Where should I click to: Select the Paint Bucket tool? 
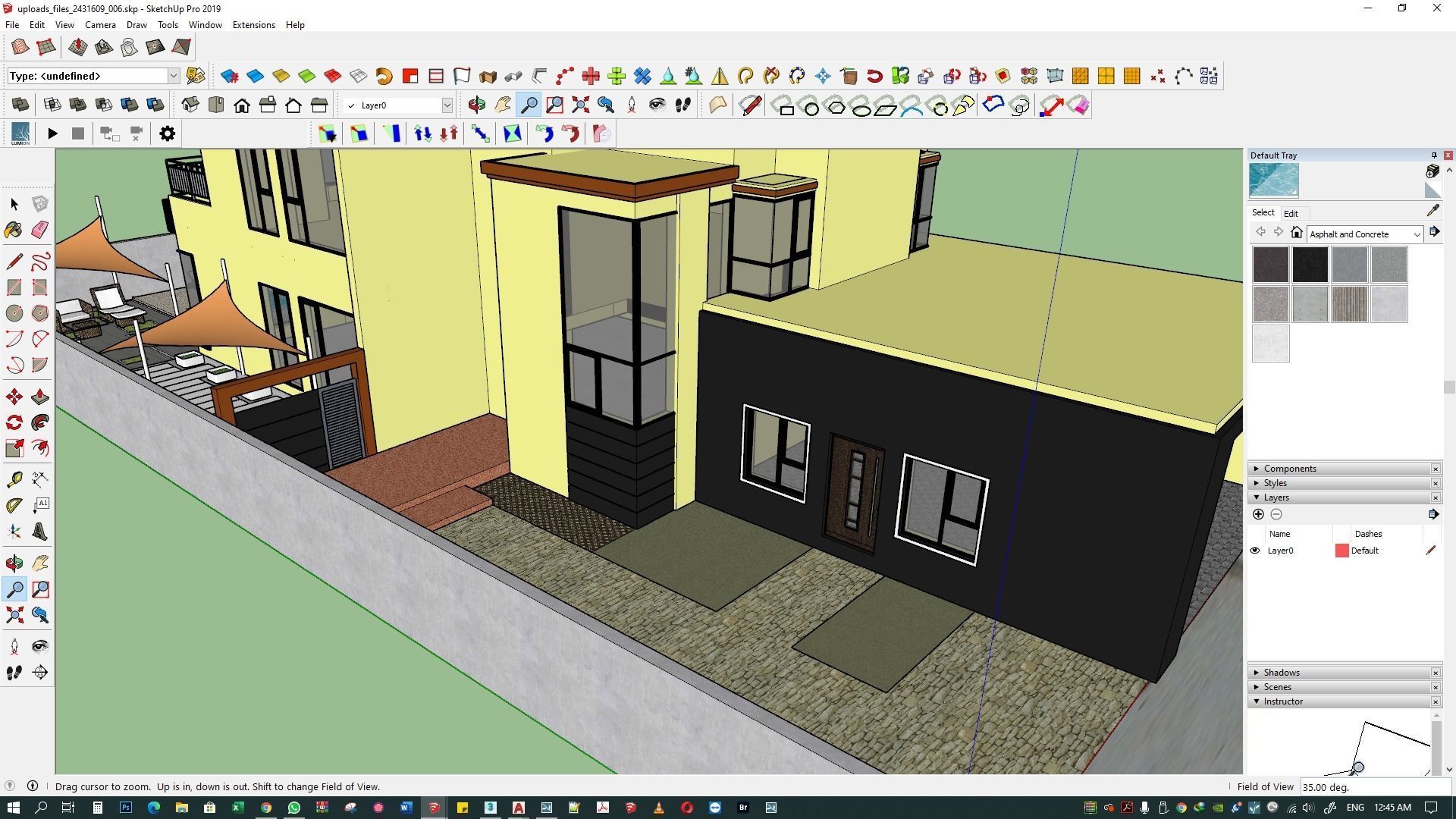click(14, 230)
